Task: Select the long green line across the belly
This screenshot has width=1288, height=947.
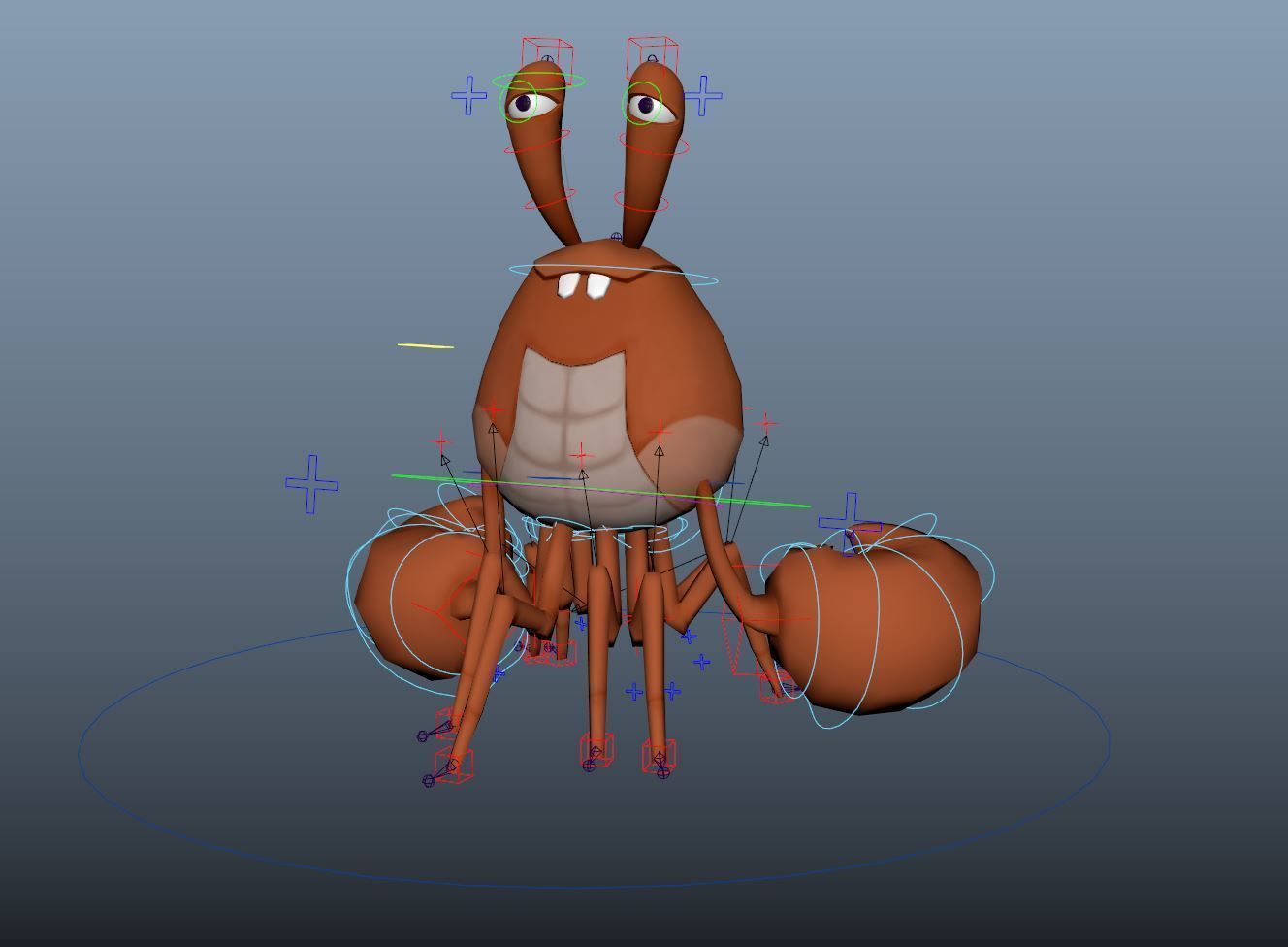Action: tap(601, 491)
